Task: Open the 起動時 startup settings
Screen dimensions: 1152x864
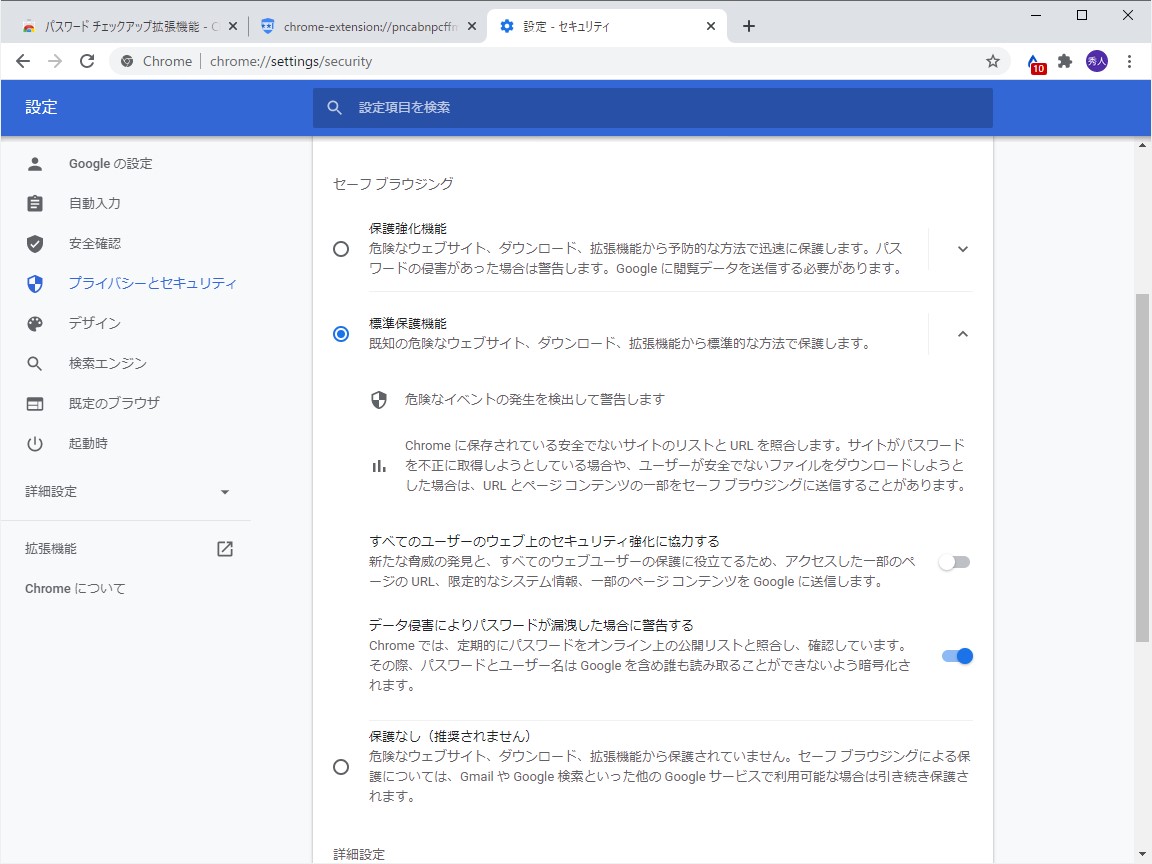Action: 88,443
